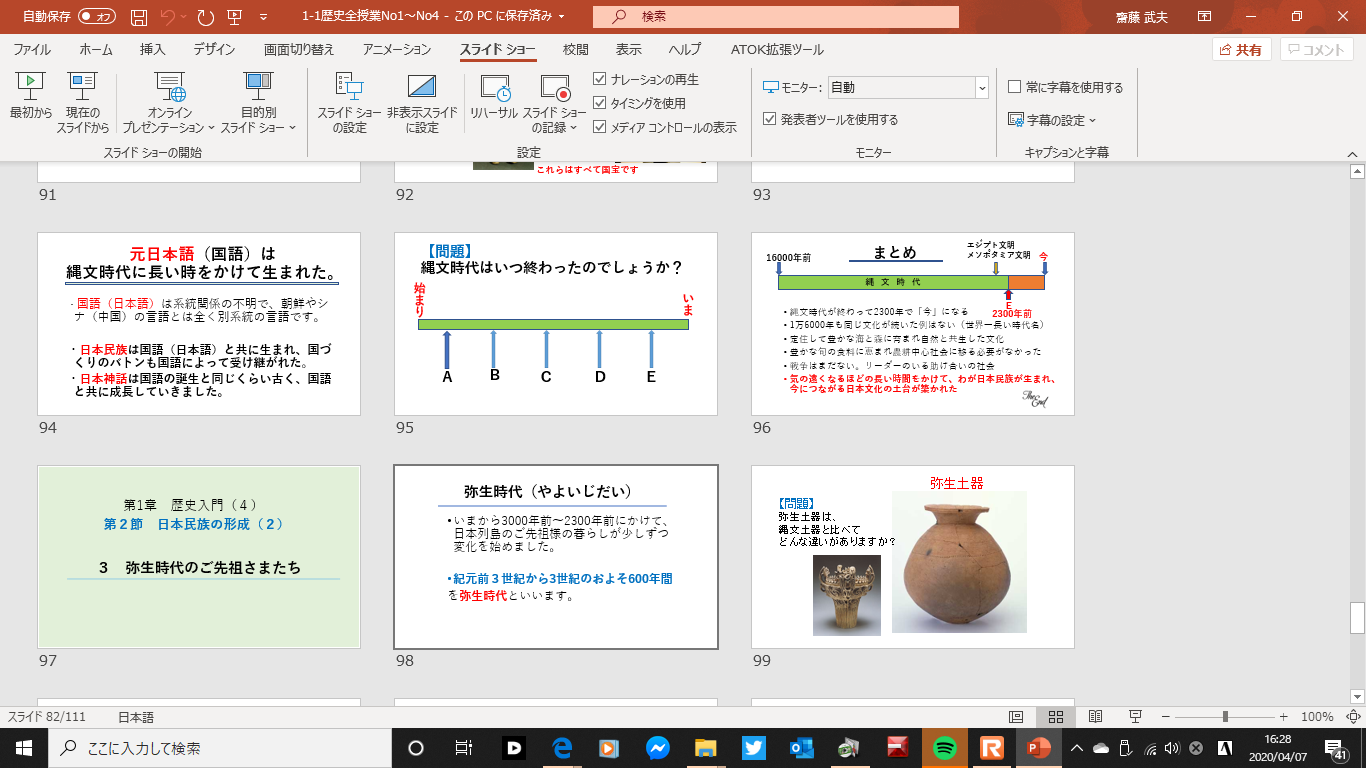Select slide 96 まとめ thumbnail
This screenshot has width=1366, height=768.
point(913,324)
